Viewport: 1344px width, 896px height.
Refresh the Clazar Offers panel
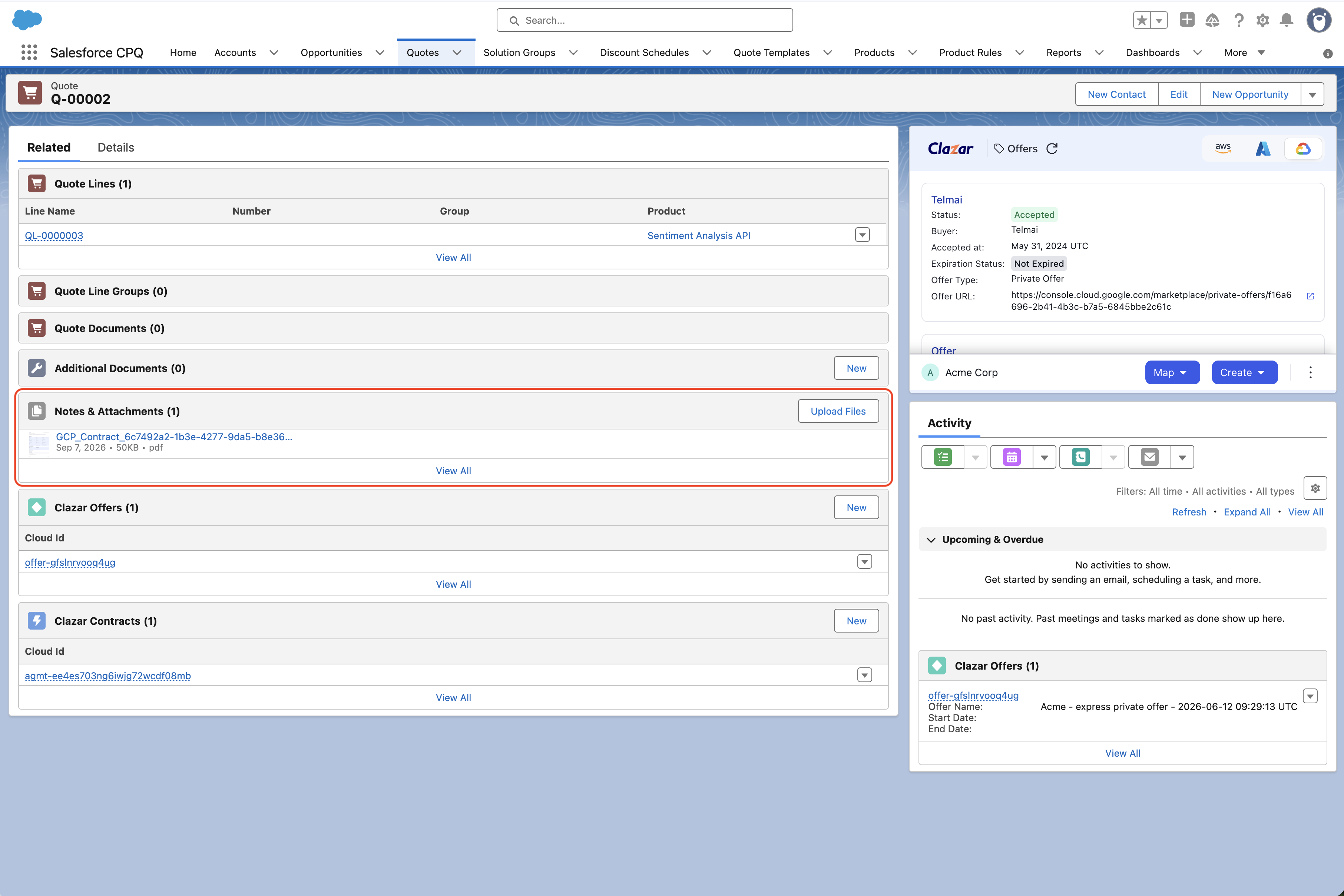coord(1052,149)
